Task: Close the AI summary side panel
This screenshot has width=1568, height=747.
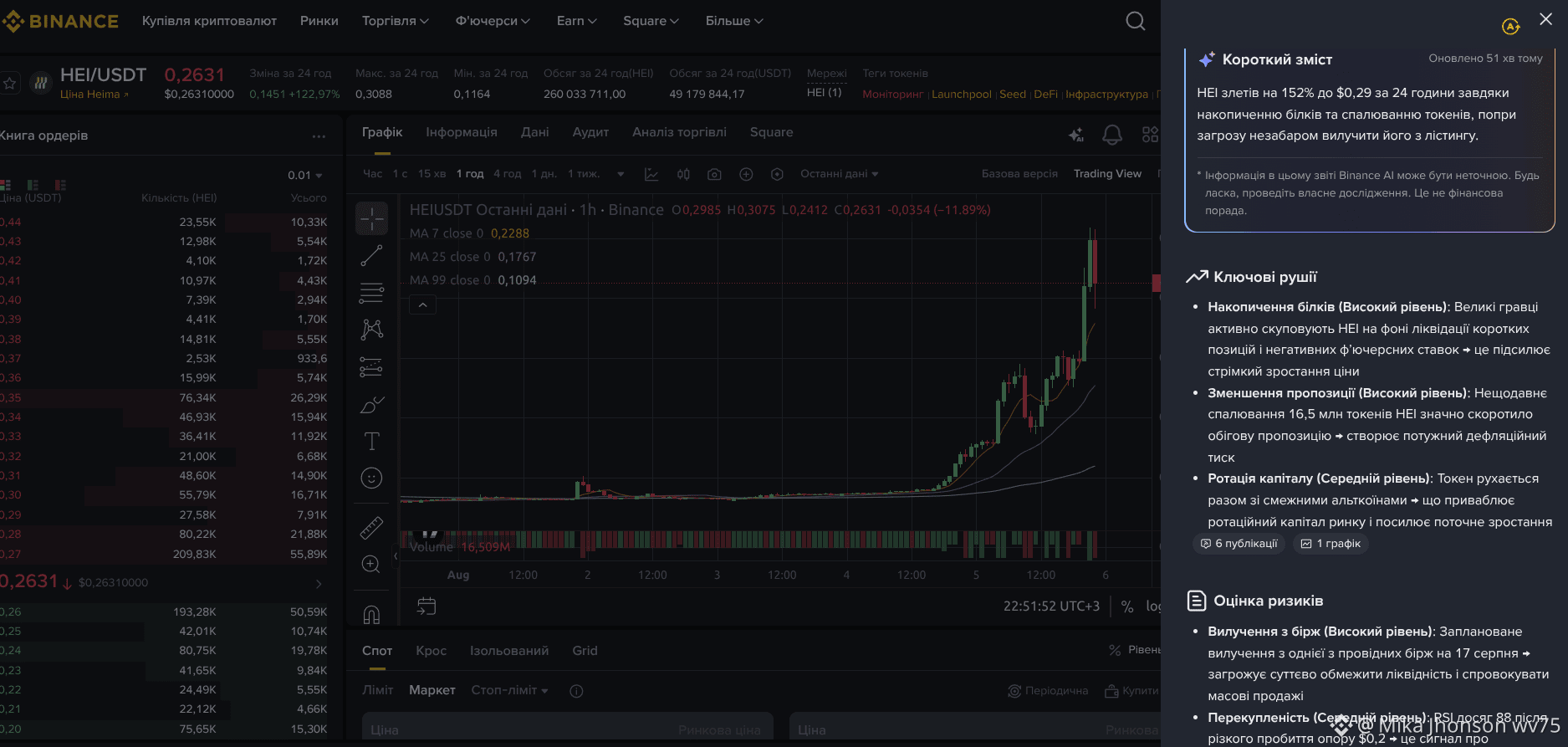Action: 1545,19
